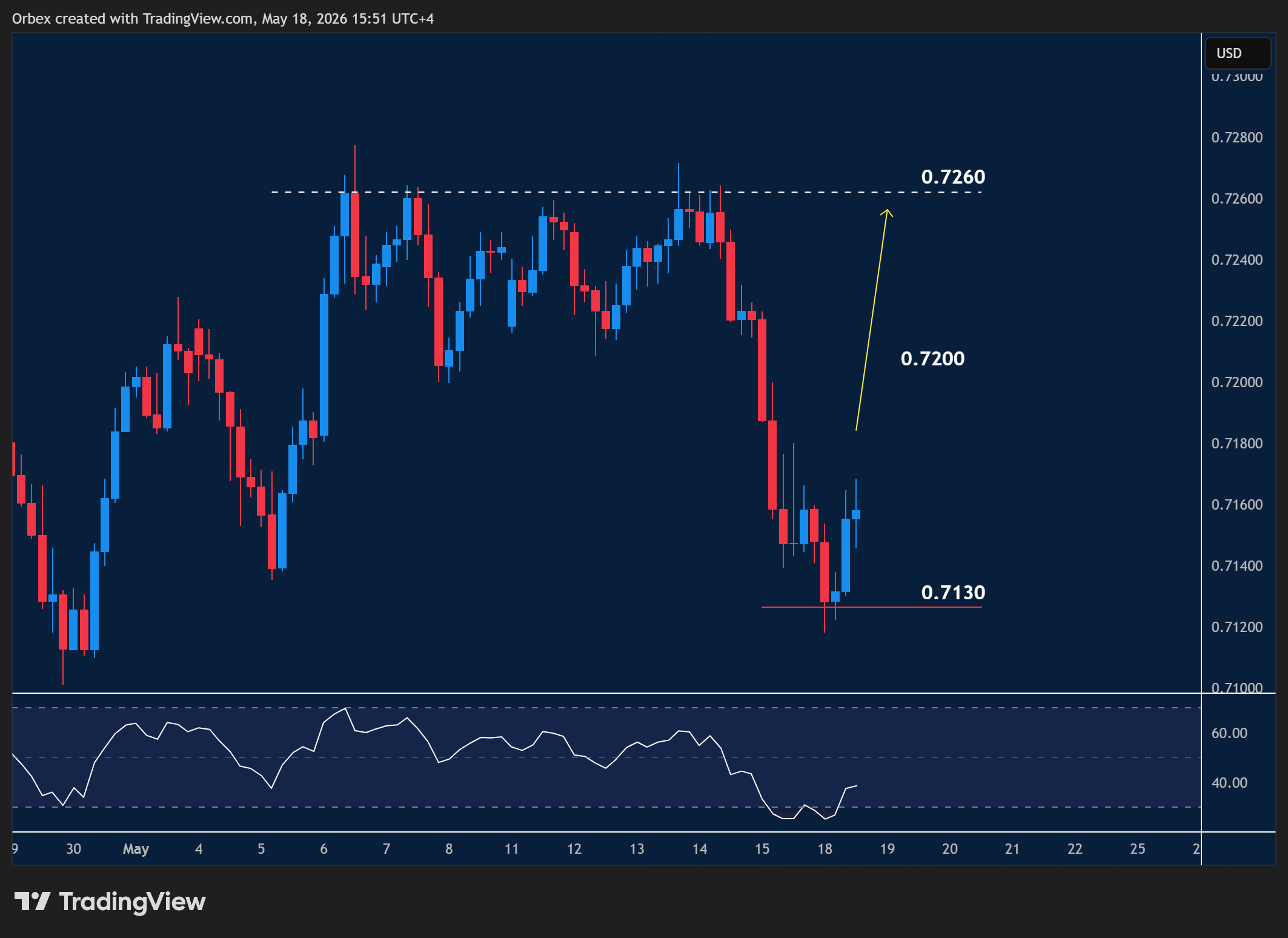
Task: Click date 7 on time axis
Action: (x=387, y=849)
